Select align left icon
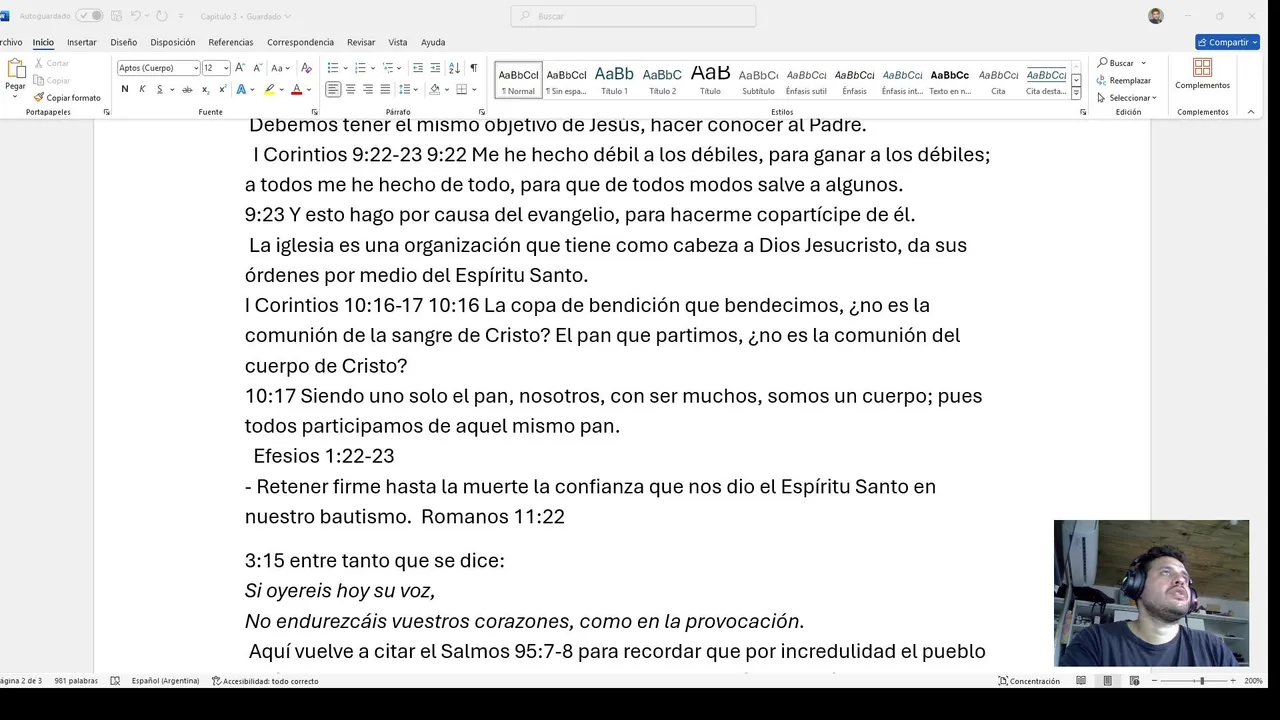The height and width of the screenshot is (720, 1280). pyautogui.click(x=333, y=89)
